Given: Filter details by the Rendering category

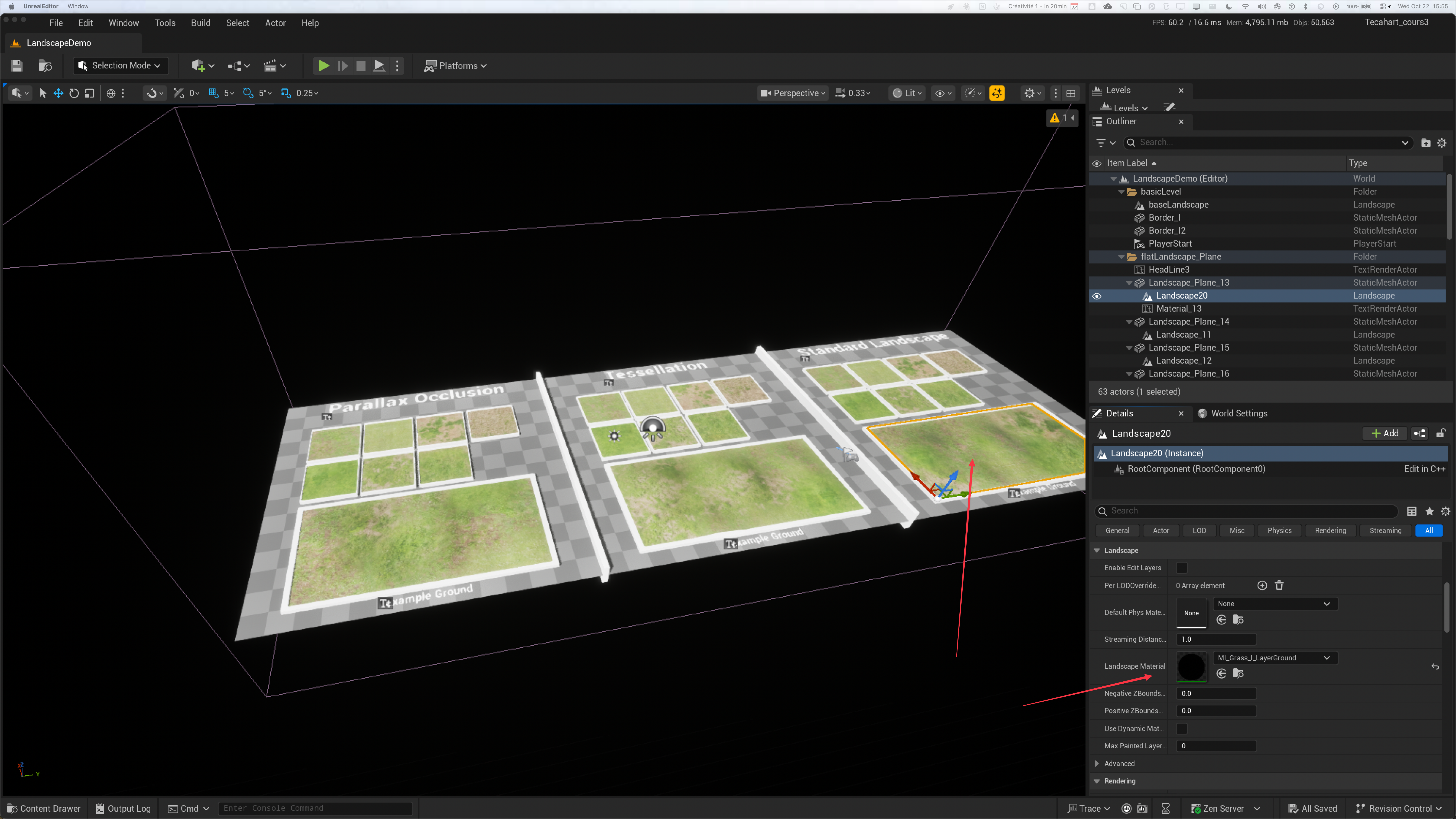Looking at the screenshot, I should 1330,531.
